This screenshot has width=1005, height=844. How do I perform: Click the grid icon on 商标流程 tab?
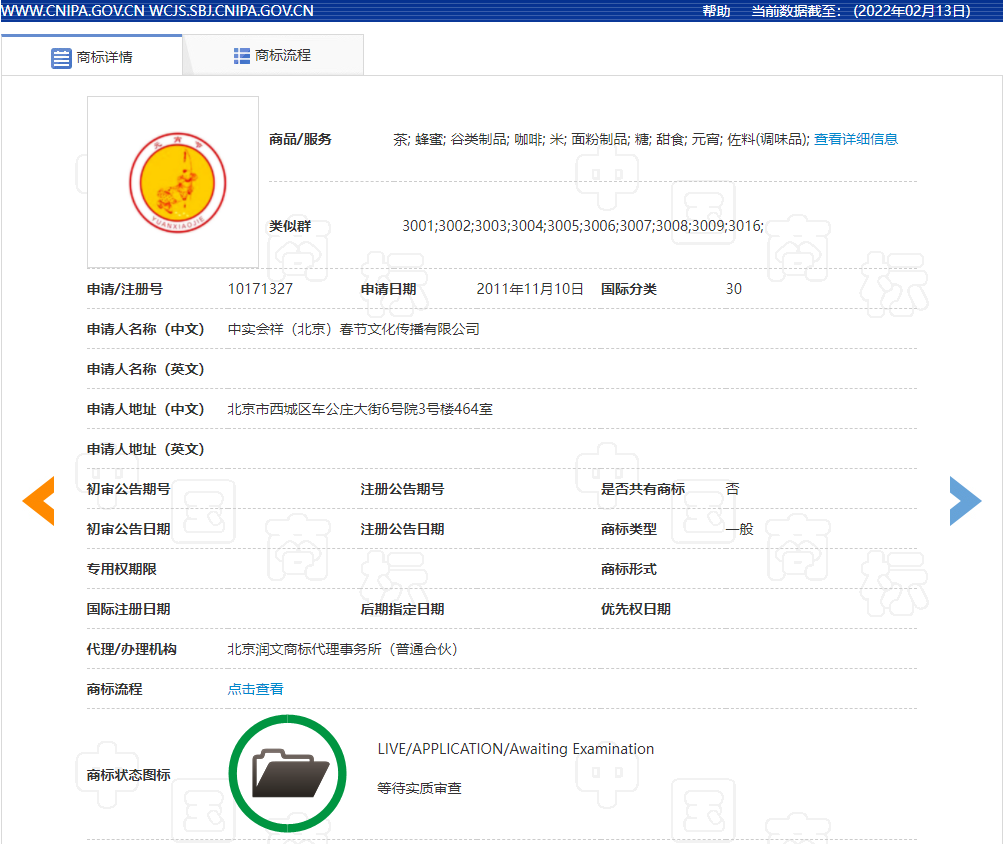pyautogui.click(x=242, y=56)
